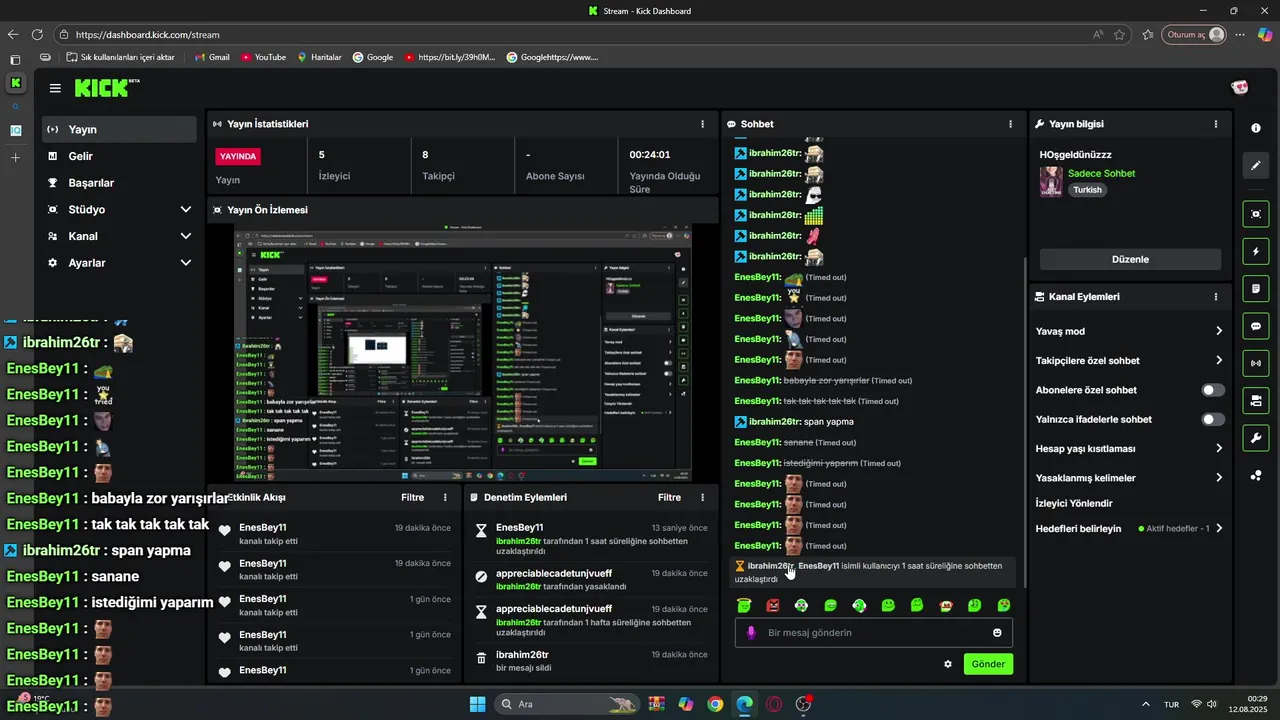
Task: Click the profile avatar in the top right
Action: (x=1240, y=88)
